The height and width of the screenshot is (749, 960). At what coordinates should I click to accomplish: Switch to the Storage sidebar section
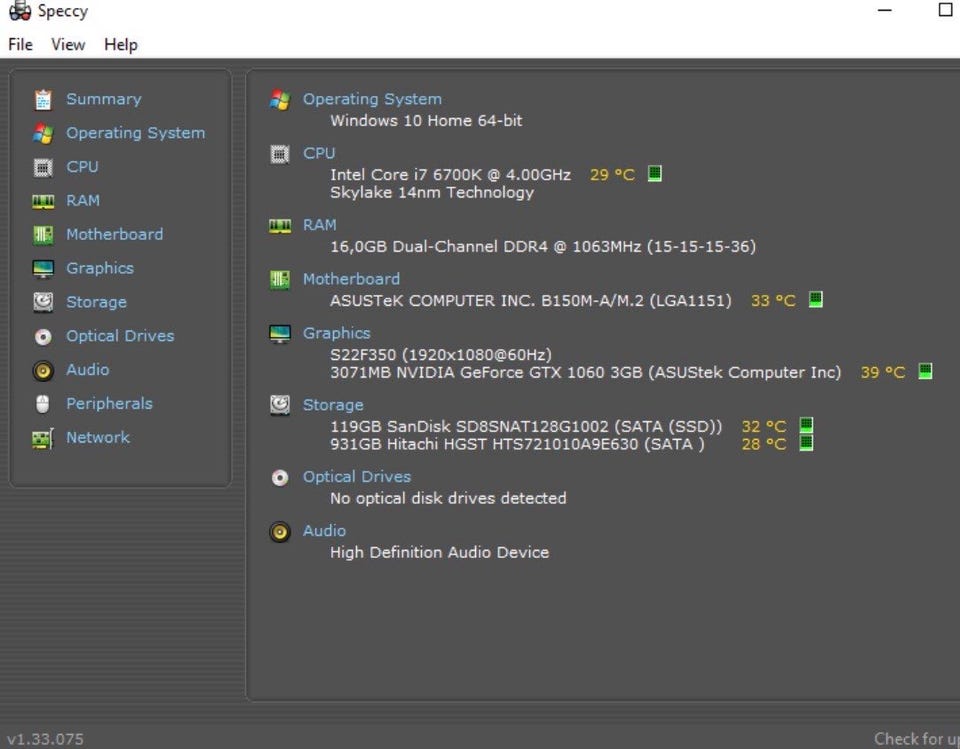pos(96,302)
